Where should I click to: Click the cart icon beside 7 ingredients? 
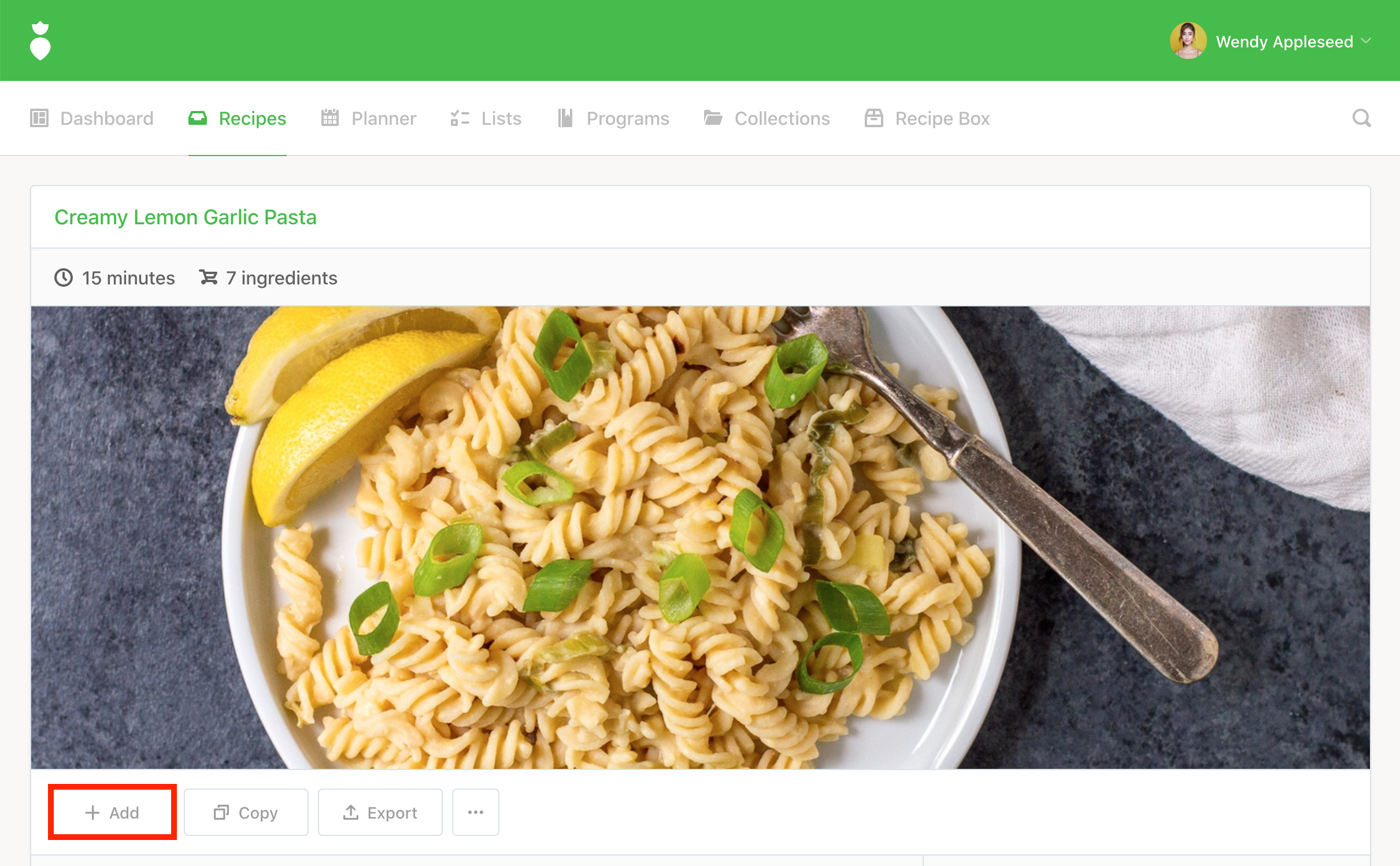point(209,278)
